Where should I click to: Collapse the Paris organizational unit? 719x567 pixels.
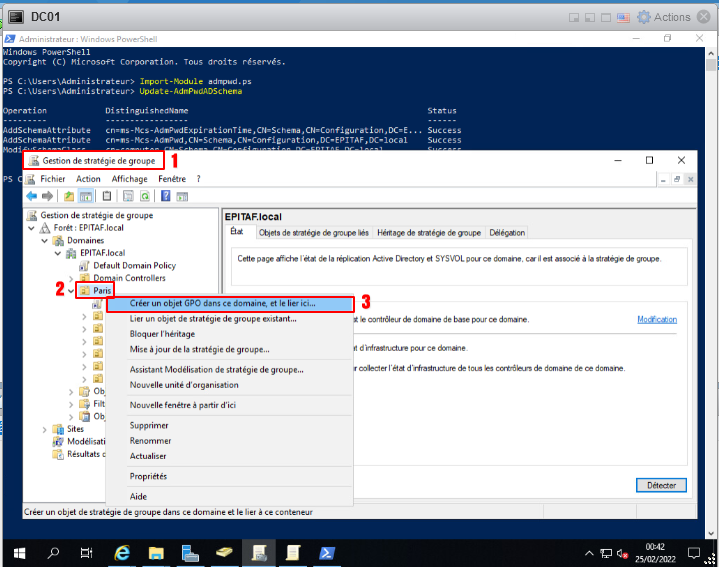click(71, 291)
